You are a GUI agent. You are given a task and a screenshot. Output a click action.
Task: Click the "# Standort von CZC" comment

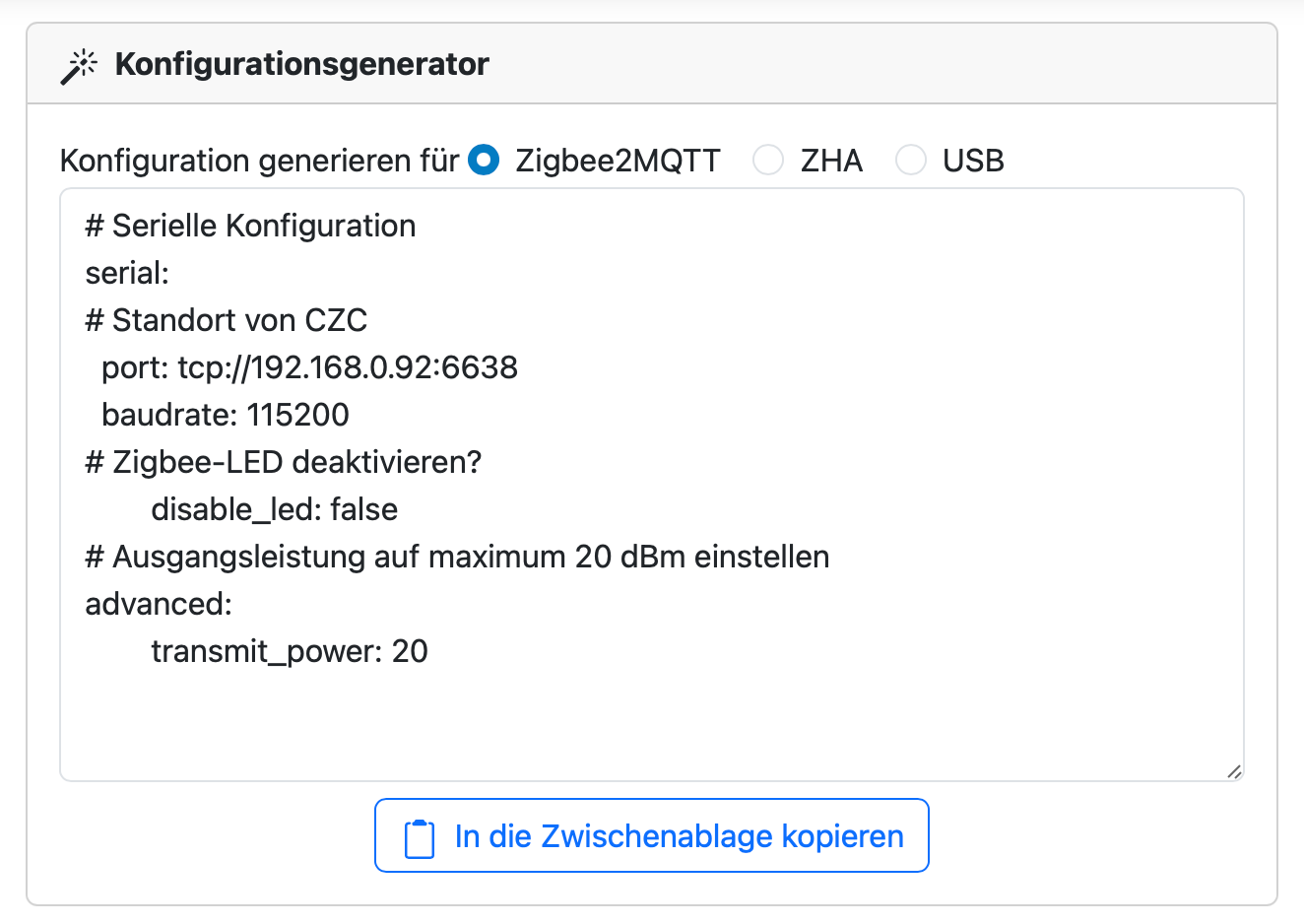coord(226,320)
